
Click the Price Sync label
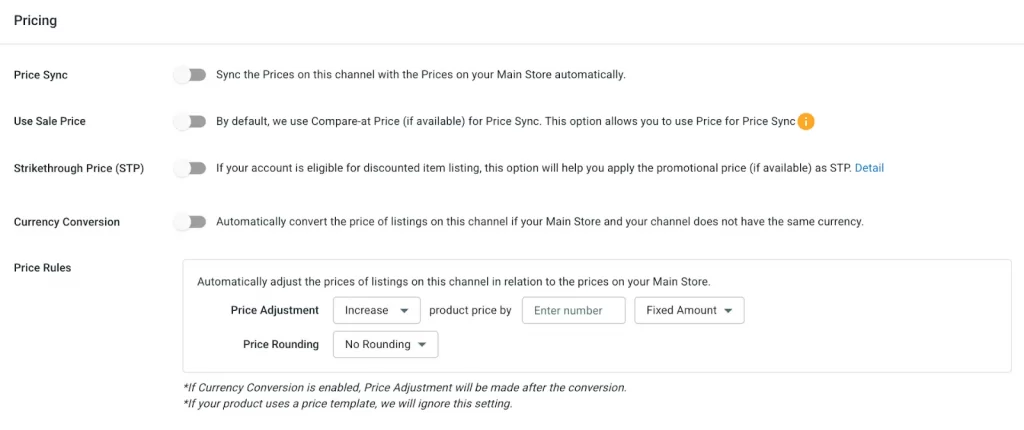coord(40,75)
